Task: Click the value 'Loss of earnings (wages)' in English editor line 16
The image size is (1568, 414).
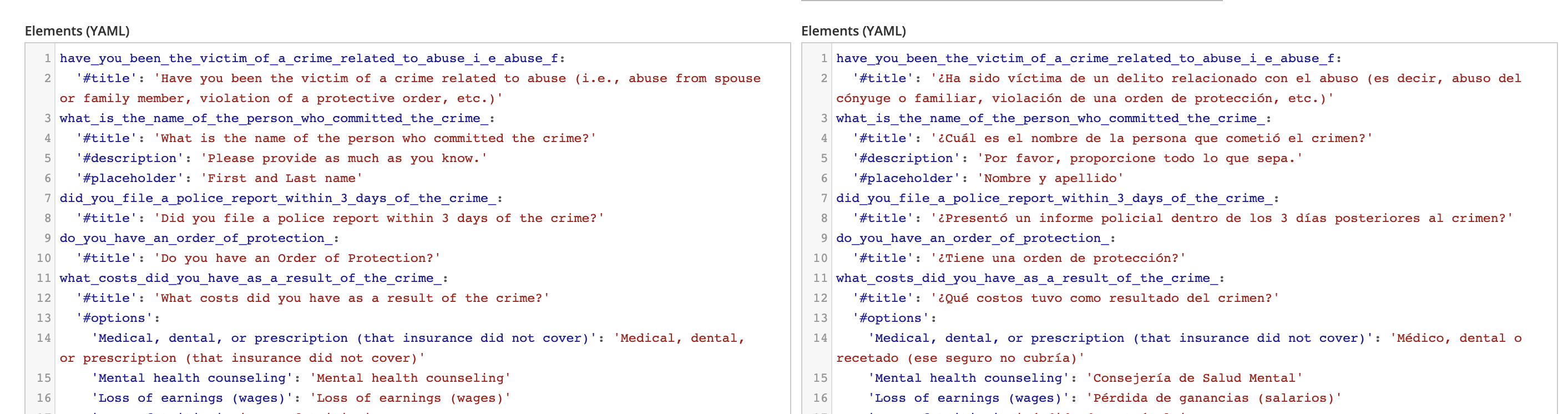Action: (409, 398)
